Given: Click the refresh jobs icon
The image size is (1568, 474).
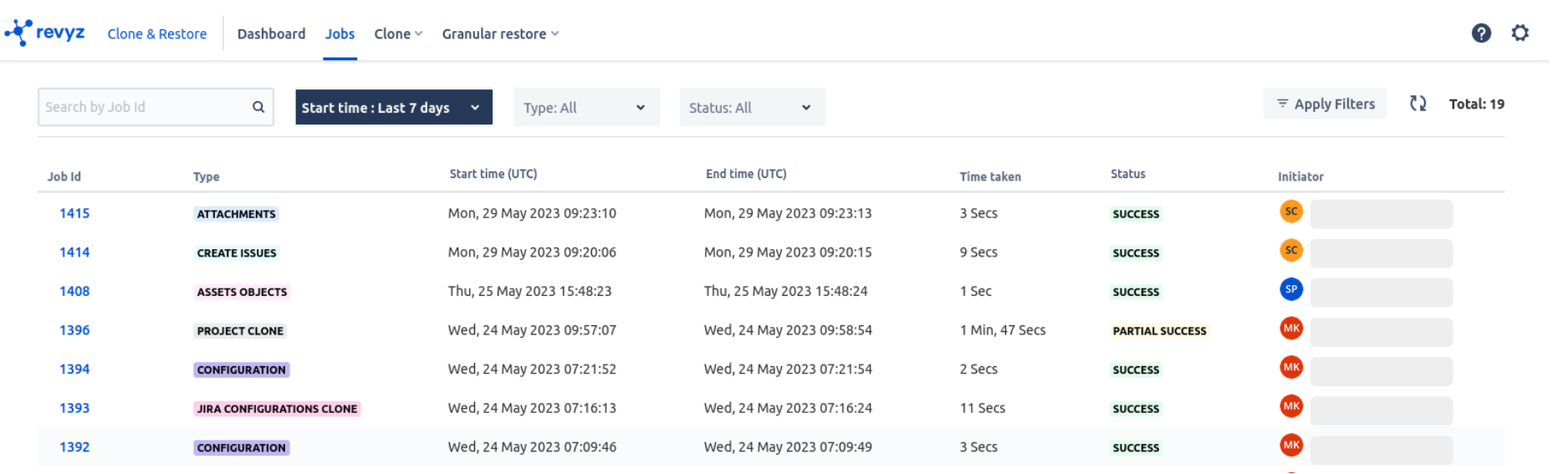Looking at the screenshot, I should pos(1417,104).
